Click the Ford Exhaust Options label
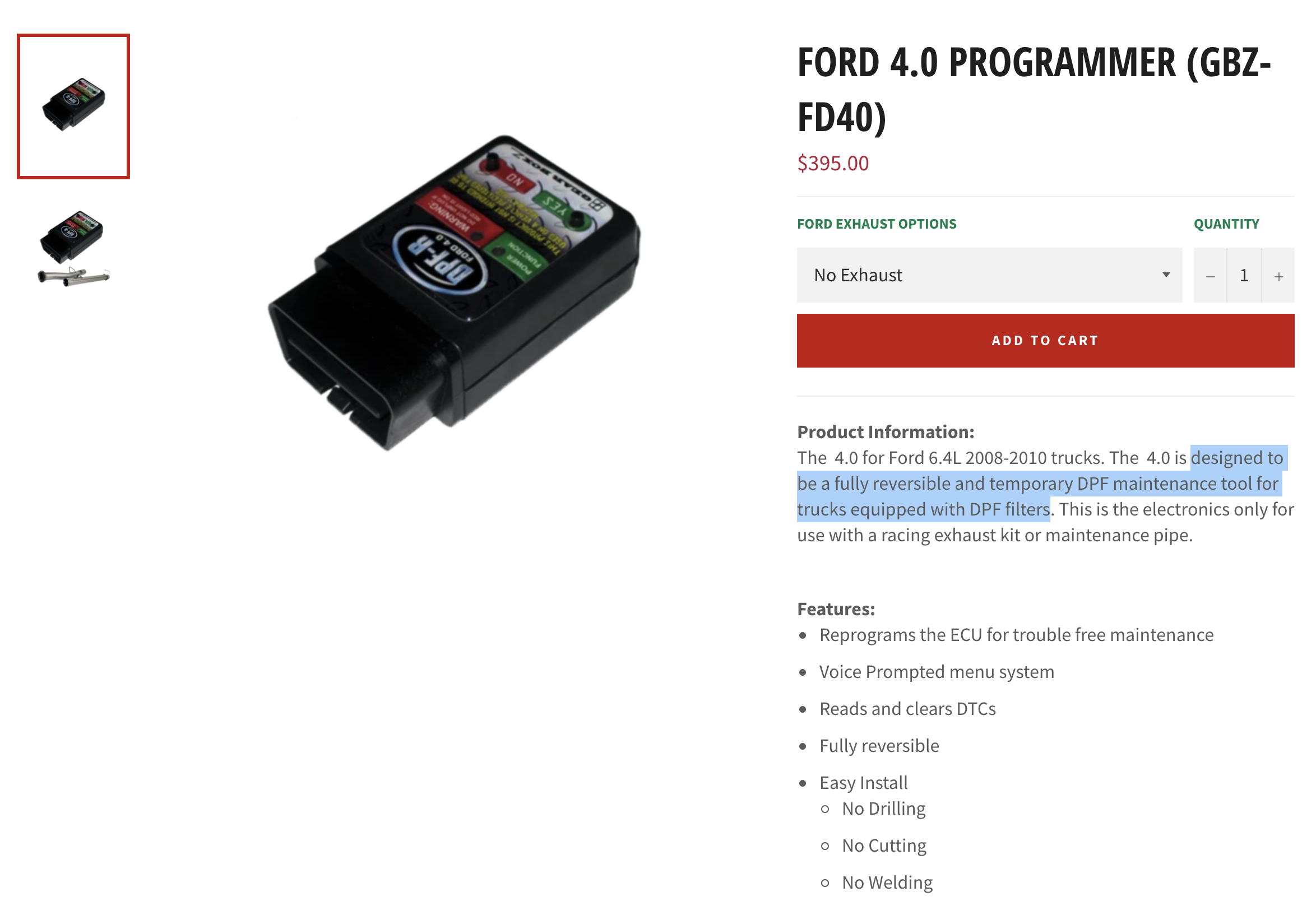 click(877, 224)
